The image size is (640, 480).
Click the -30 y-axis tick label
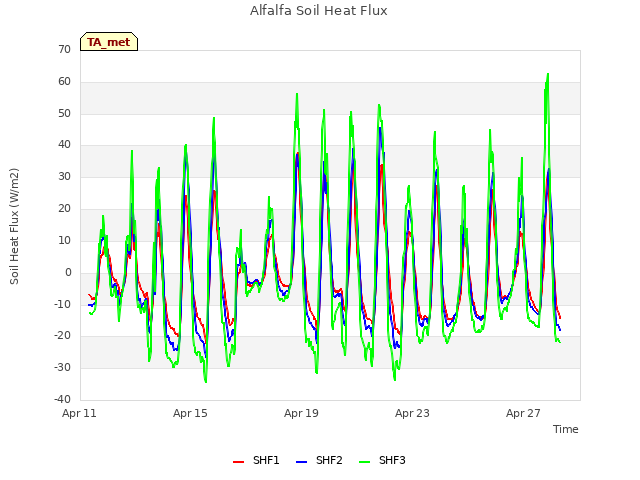click(x=62, y=367)
